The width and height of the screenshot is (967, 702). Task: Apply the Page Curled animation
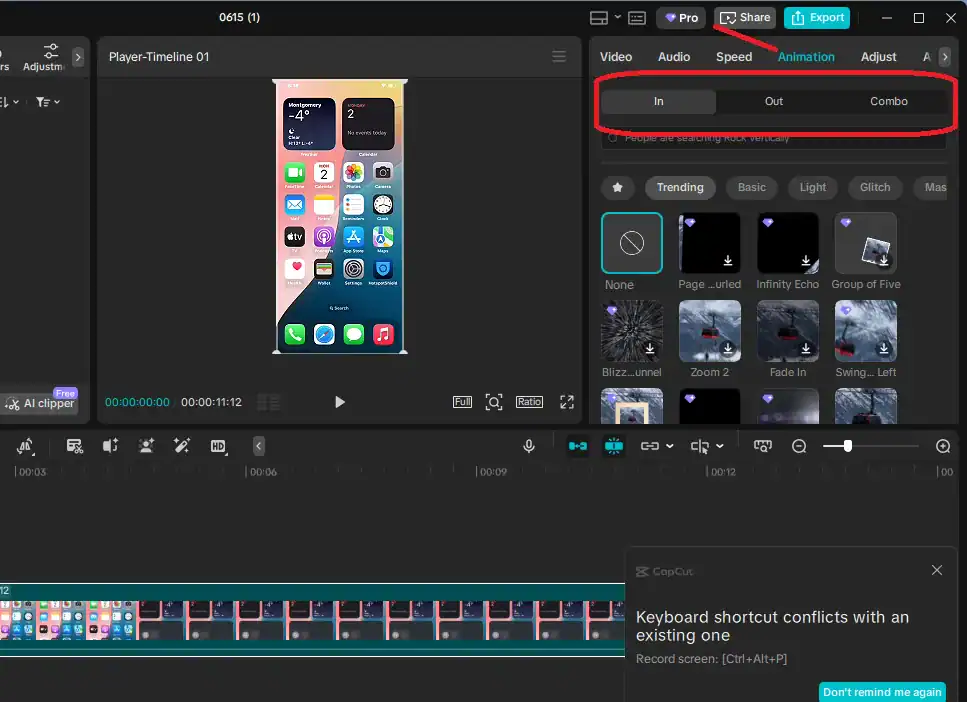point(709,243)
